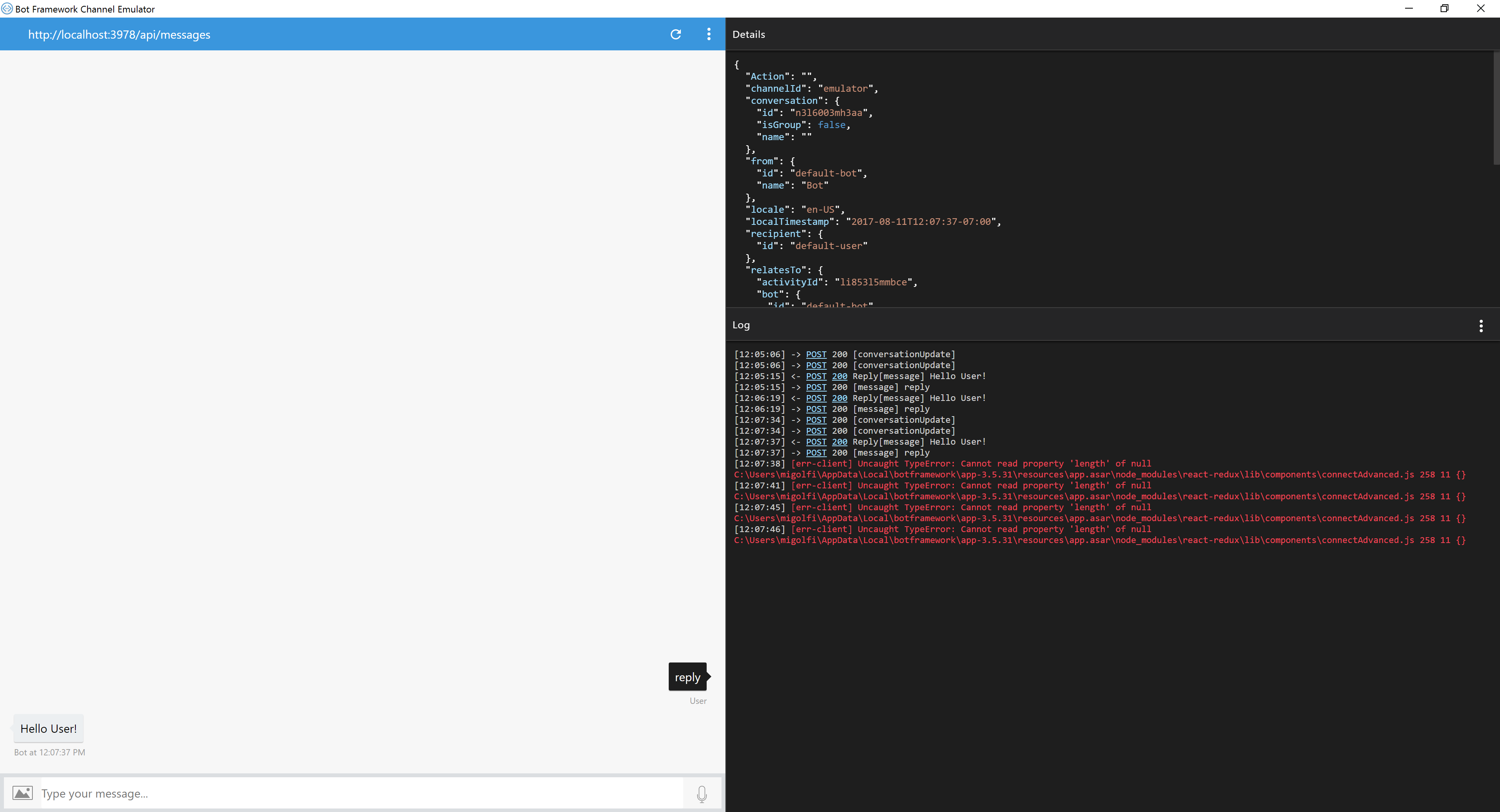Select the Details panel header
Image resolution: width=1500 pixels, height=812 pixels.
click(x=749, y=34)
